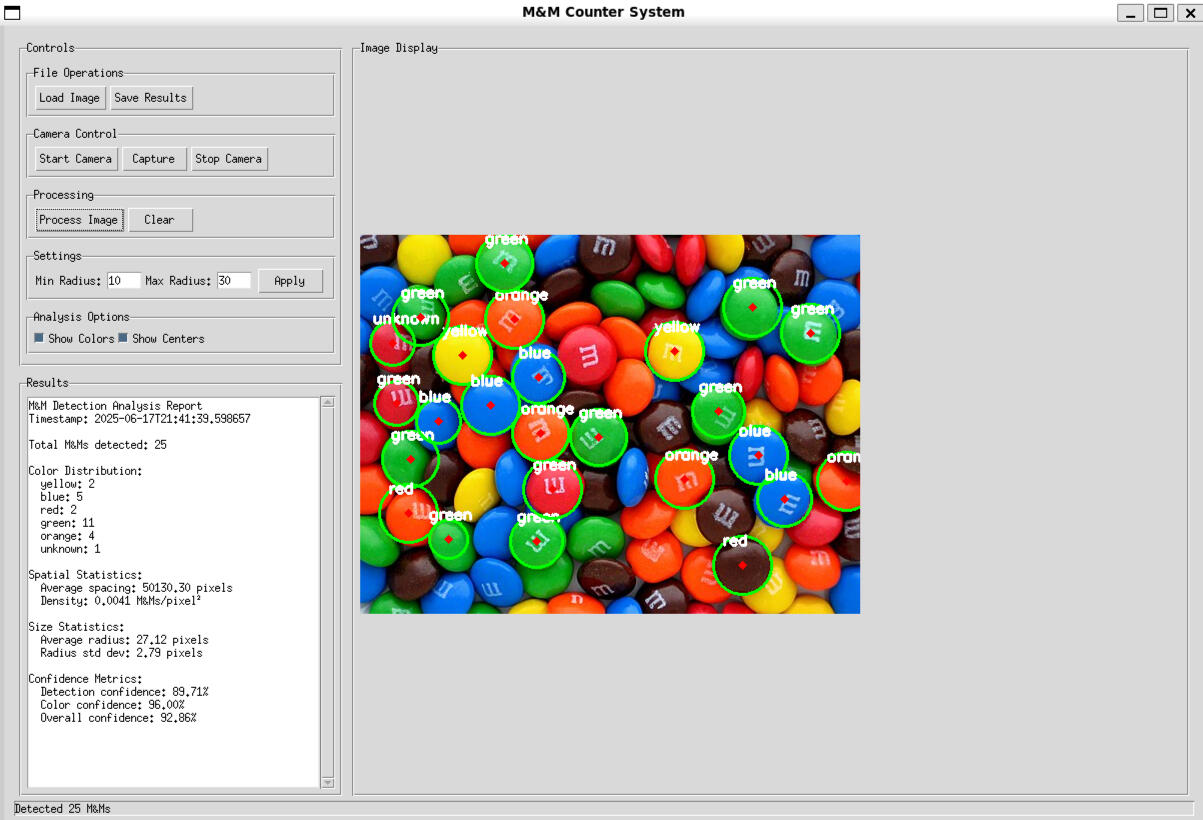The width and height of the screenshot is (1203, 820).
Task: Run Process Image
Action: click(79, 220)
